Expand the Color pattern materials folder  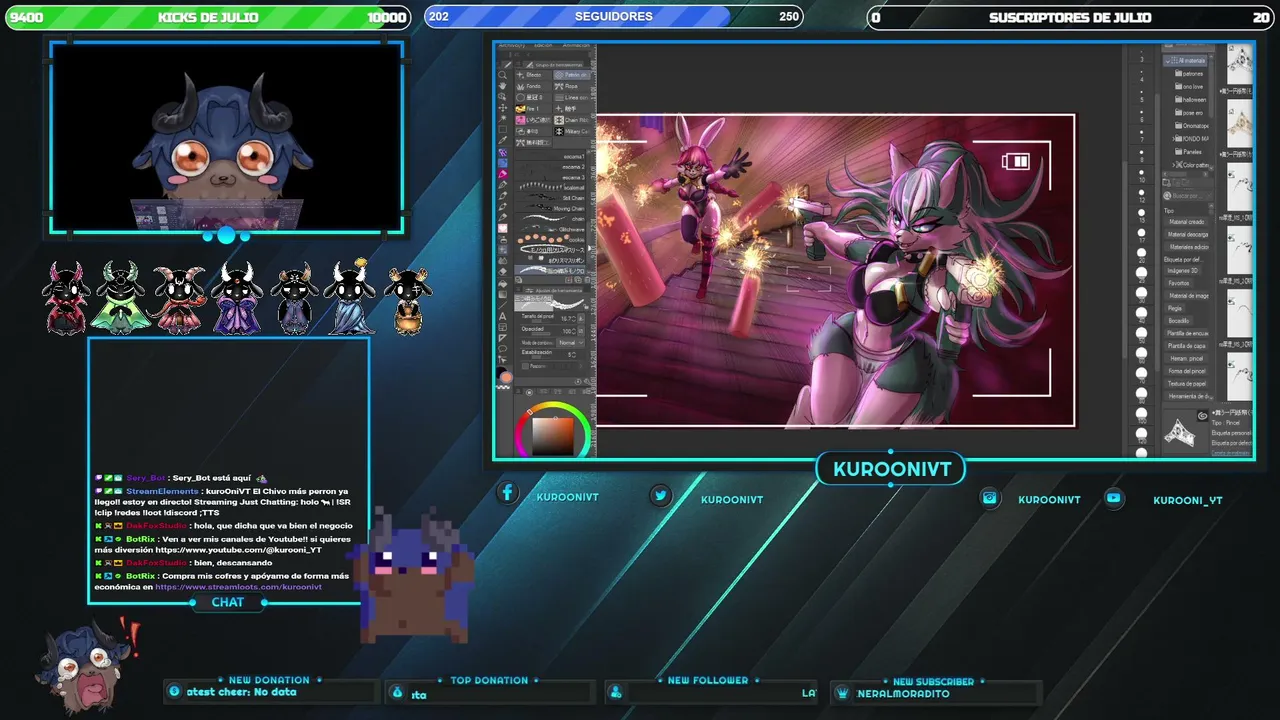pos(1176,165)
